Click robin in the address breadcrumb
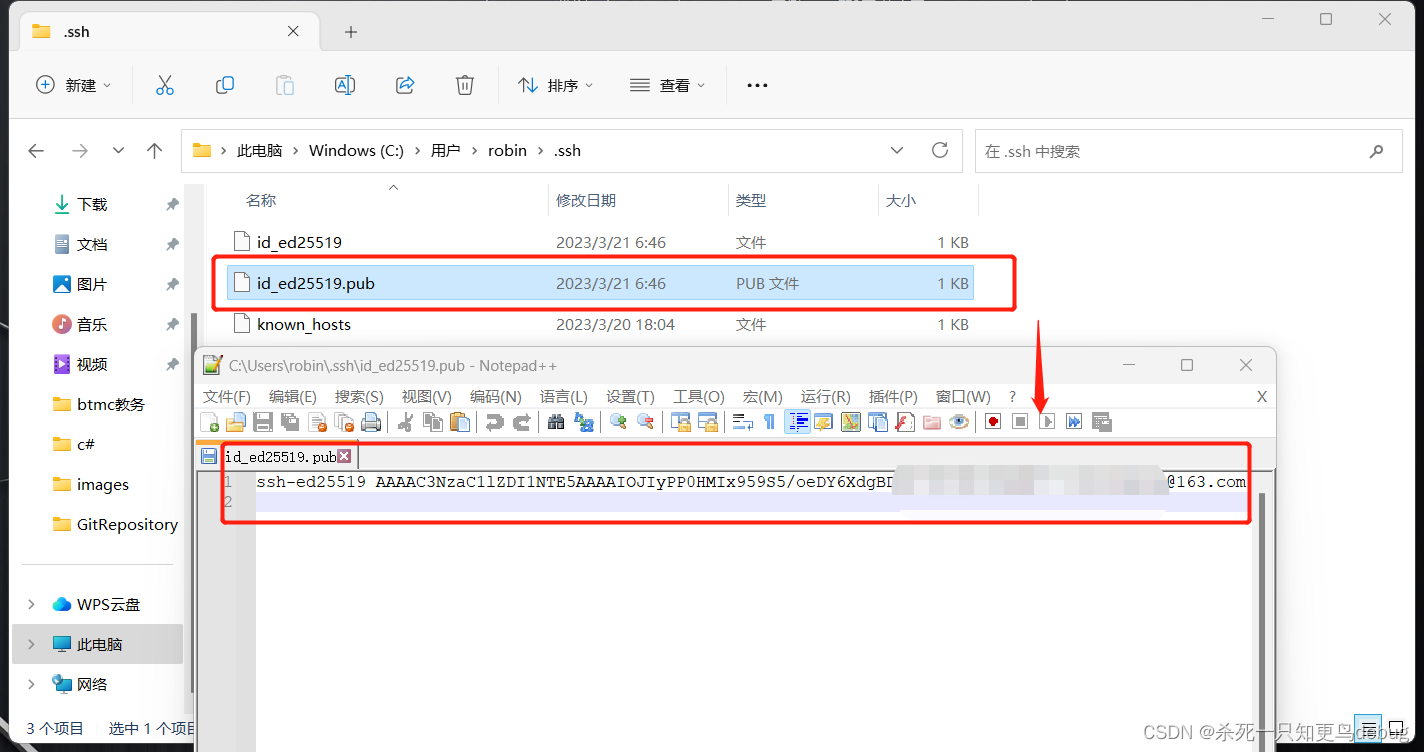Screen dimensions: 1424x752 (x=507, y=151)
